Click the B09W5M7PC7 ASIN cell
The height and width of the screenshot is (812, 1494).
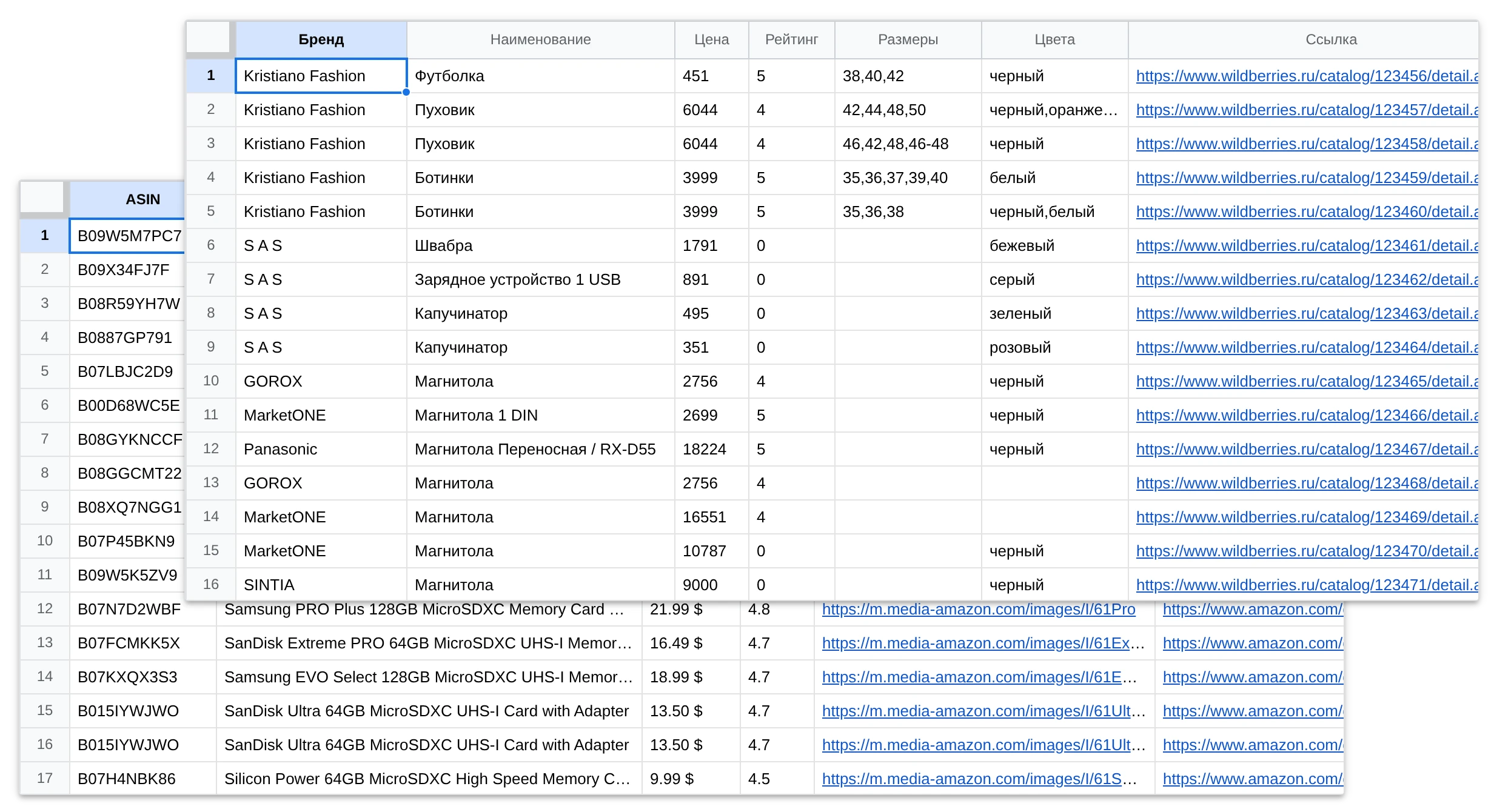tap(127, 236)
